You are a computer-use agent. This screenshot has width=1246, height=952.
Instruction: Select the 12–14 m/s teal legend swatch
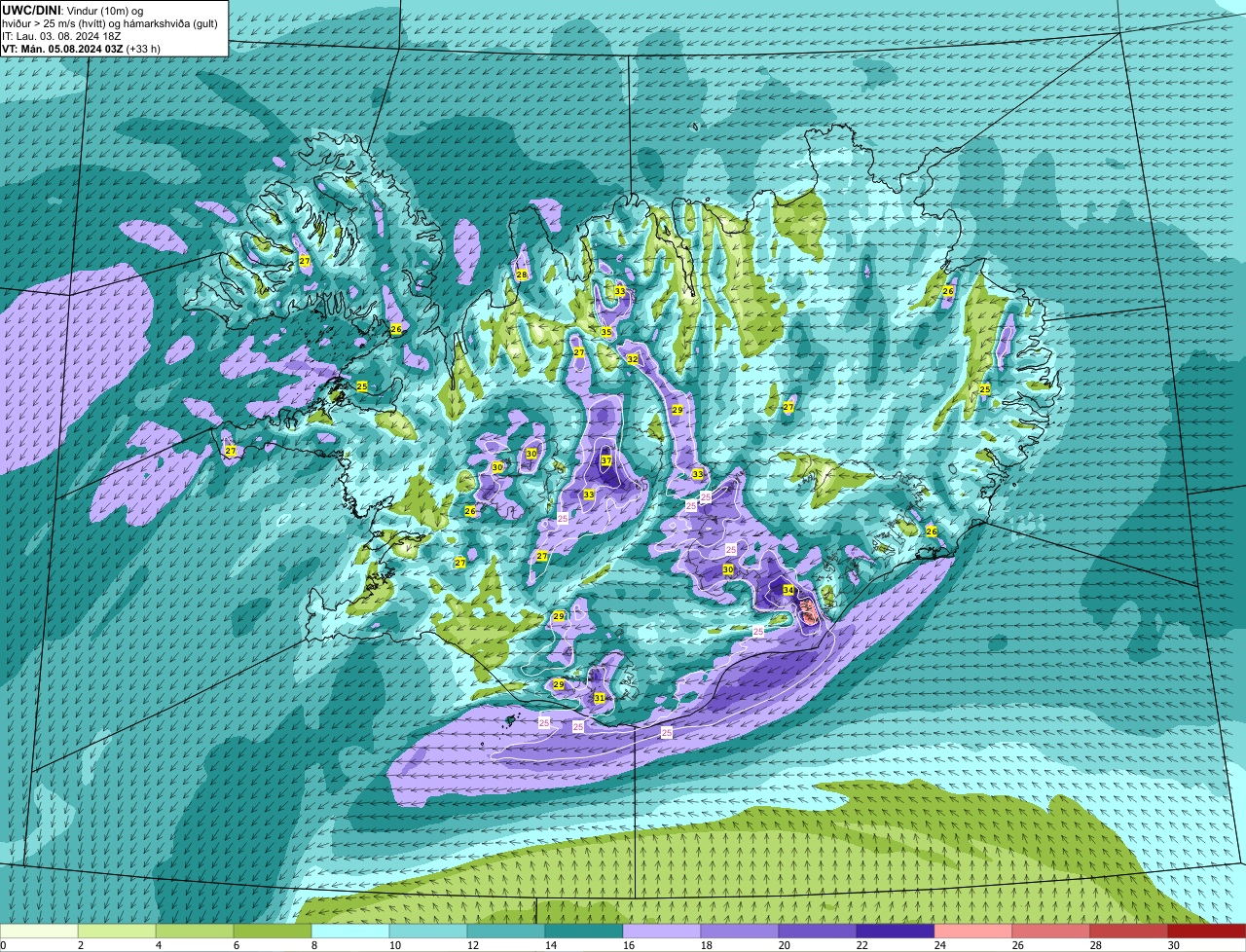[x=506, y=932]
